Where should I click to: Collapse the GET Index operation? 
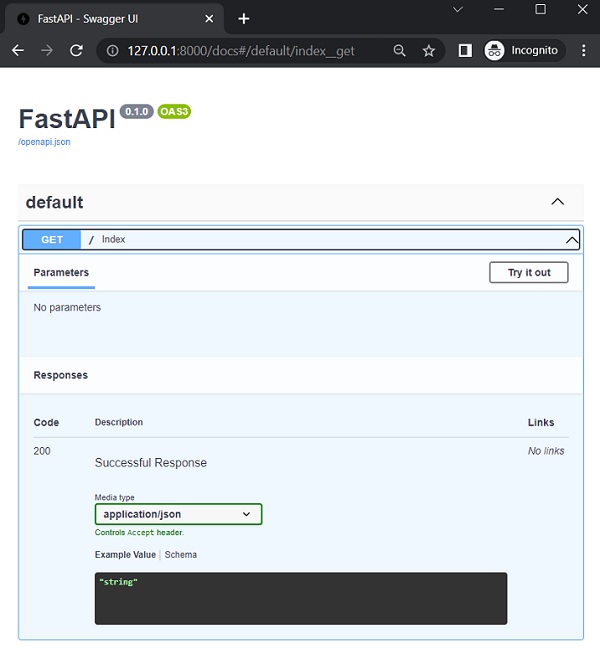pos(571,240)
